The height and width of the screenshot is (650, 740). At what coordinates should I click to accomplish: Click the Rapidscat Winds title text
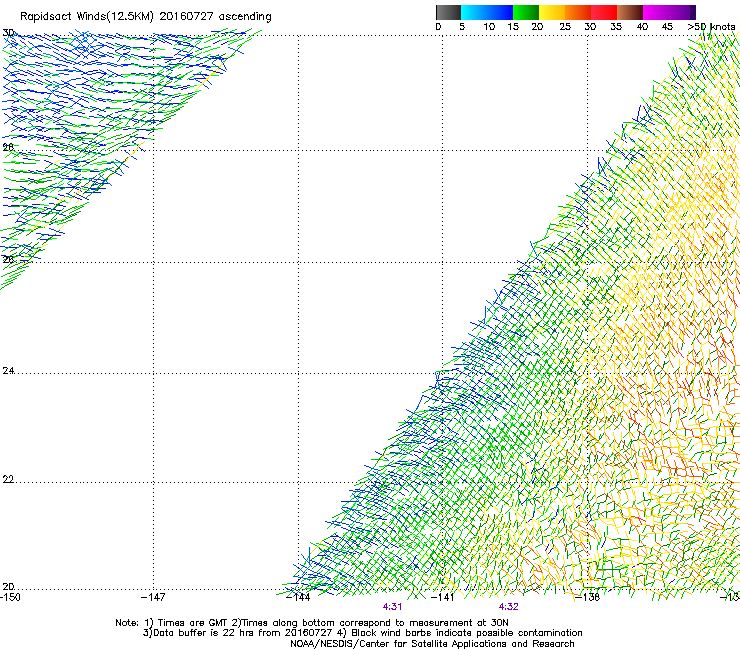click(x=145, y=17)
